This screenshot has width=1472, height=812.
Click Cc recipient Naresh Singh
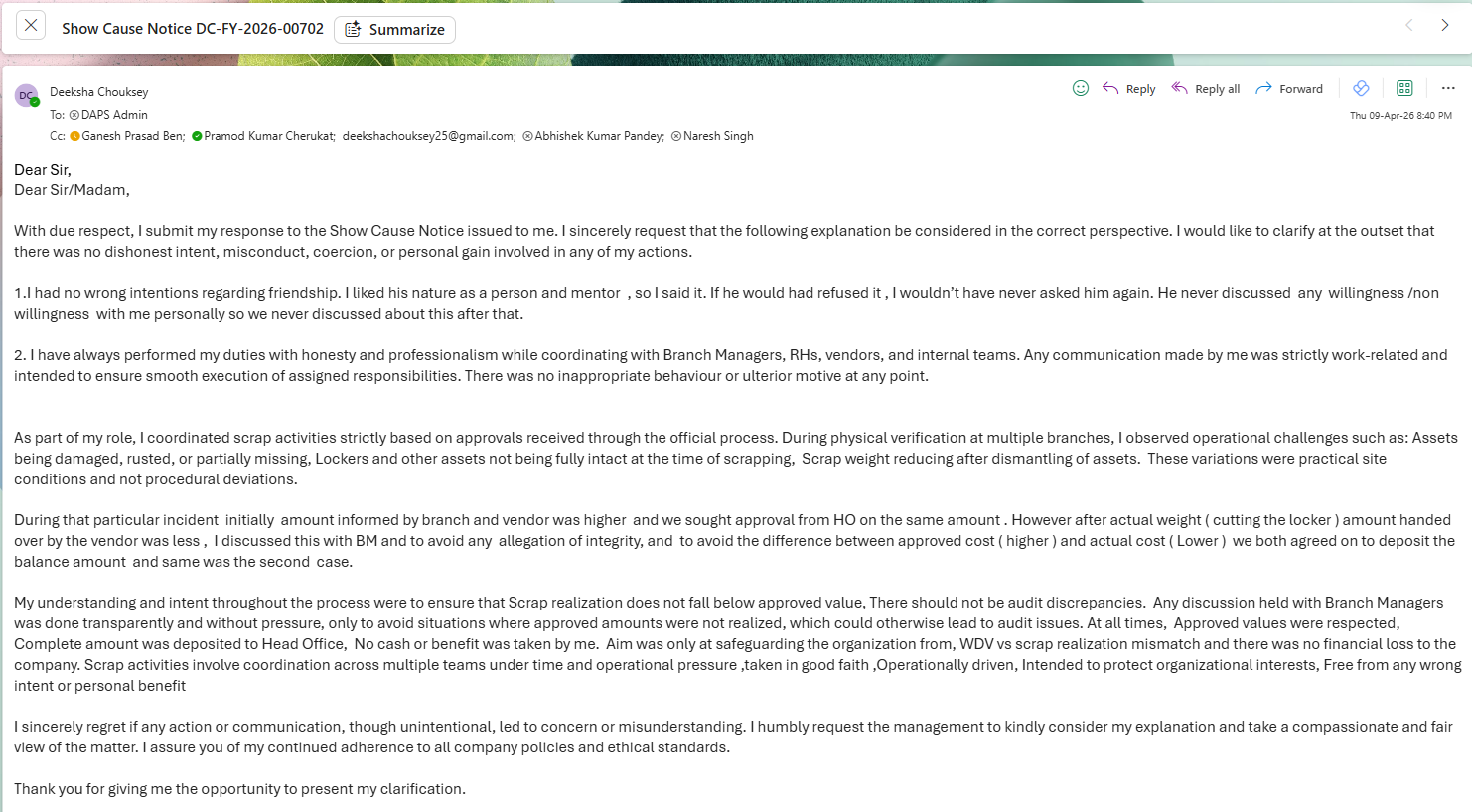click(x=717, y=136)
